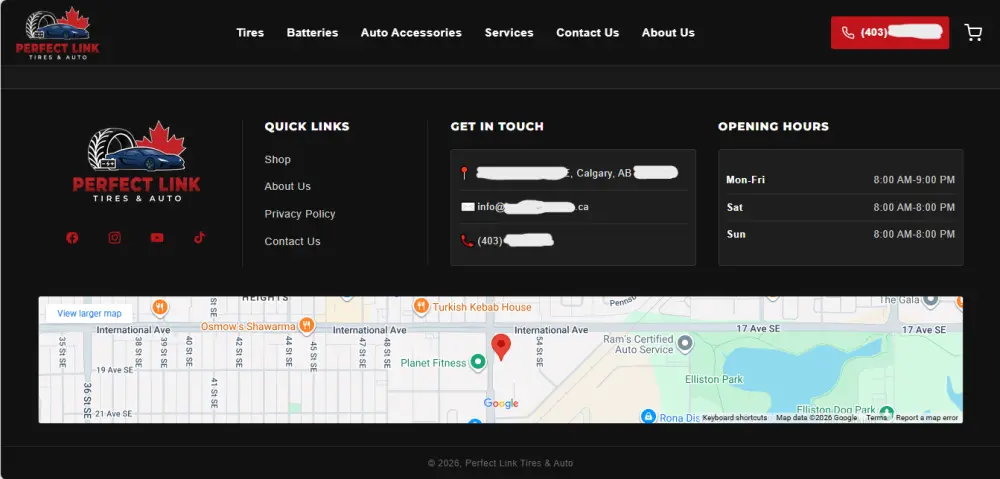
Task: Click the Quick Links heading
Action: pos(307,126)
